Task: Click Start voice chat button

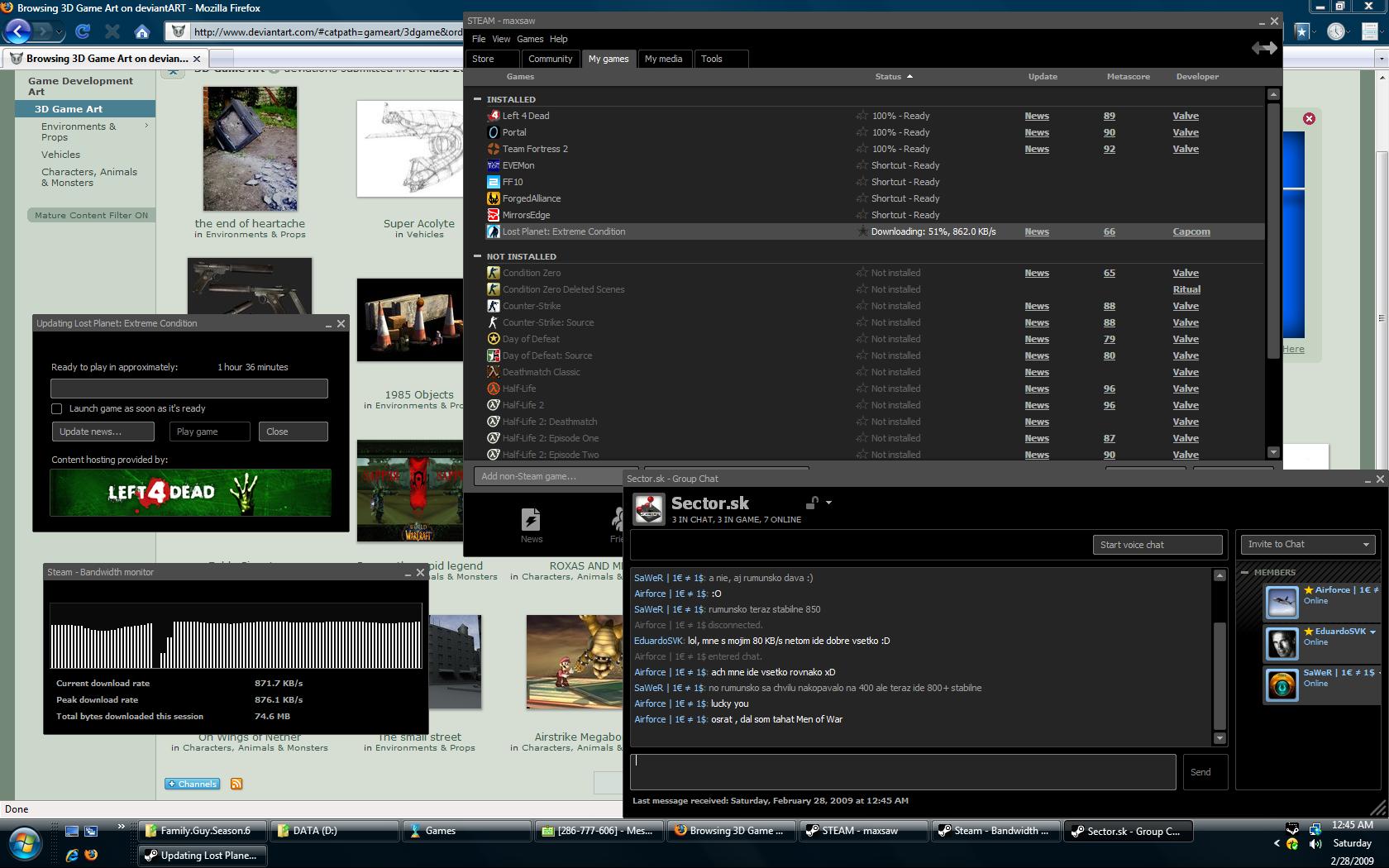Action: click(x=1157, y=545)
